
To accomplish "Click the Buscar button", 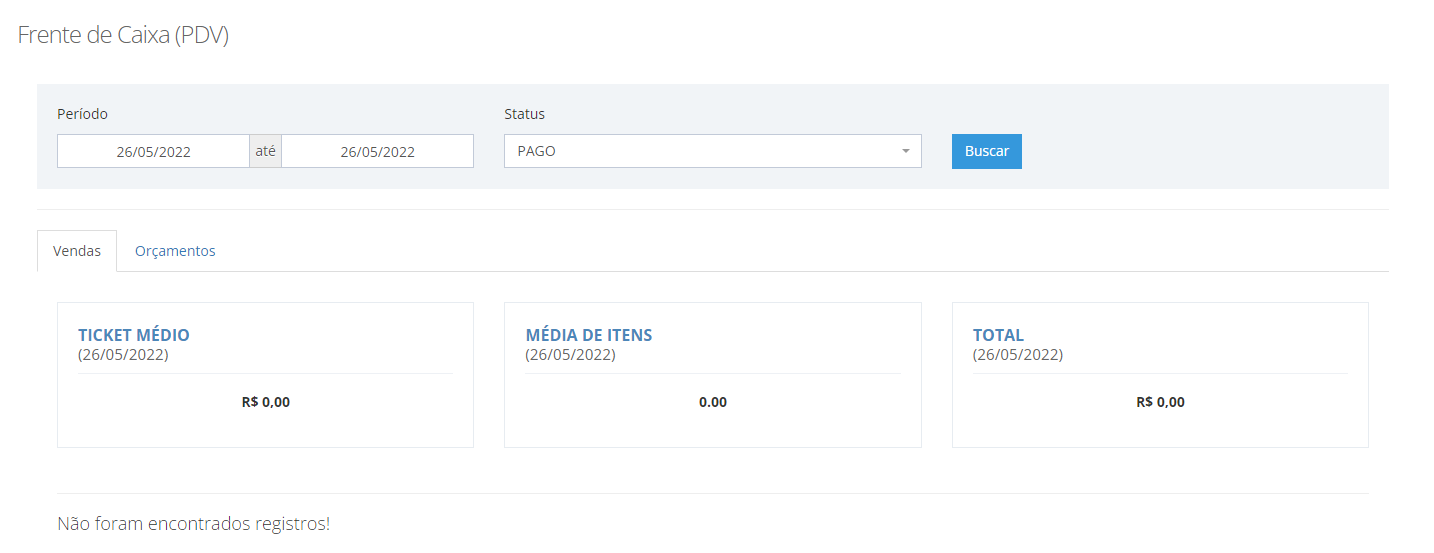I will coord(986,151).
